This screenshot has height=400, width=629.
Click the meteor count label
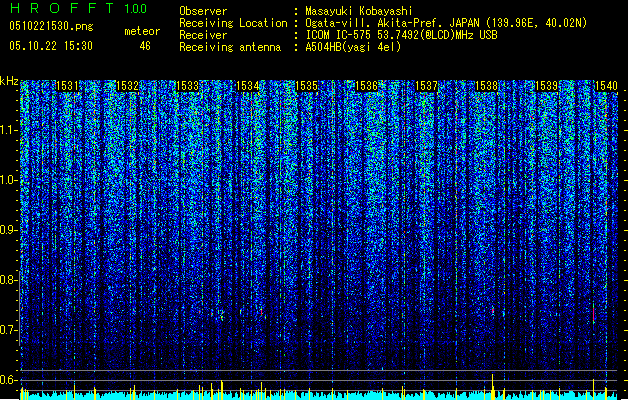point(142,31)
